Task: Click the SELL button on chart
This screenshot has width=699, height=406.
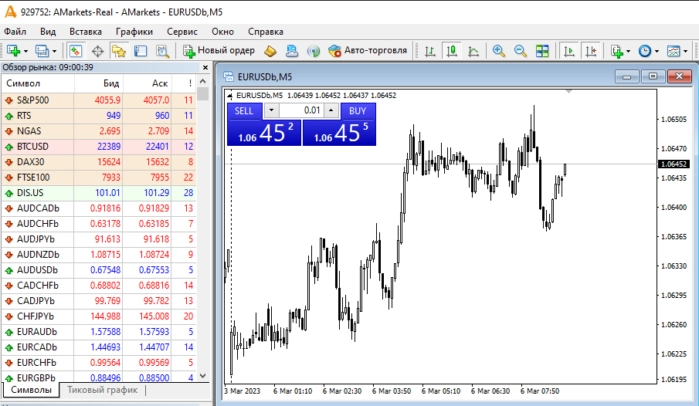Action: [x=244, y=111]
